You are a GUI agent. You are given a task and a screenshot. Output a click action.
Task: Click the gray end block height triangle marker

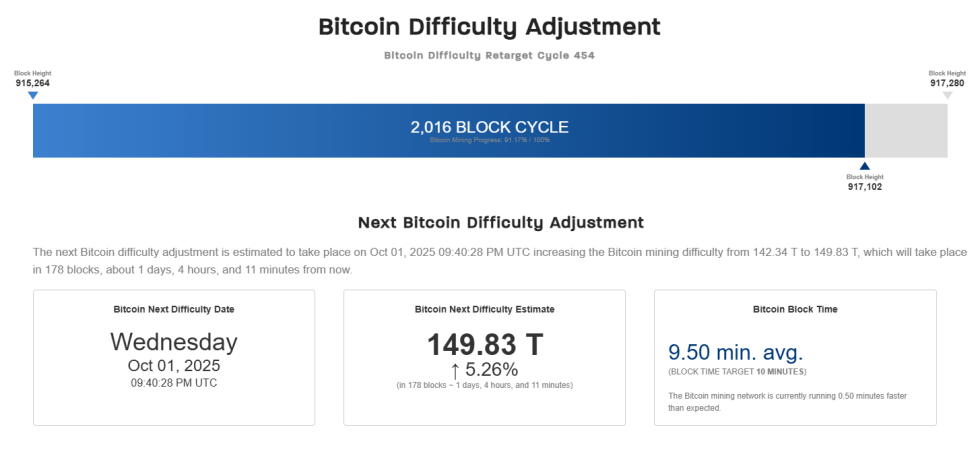947,95
